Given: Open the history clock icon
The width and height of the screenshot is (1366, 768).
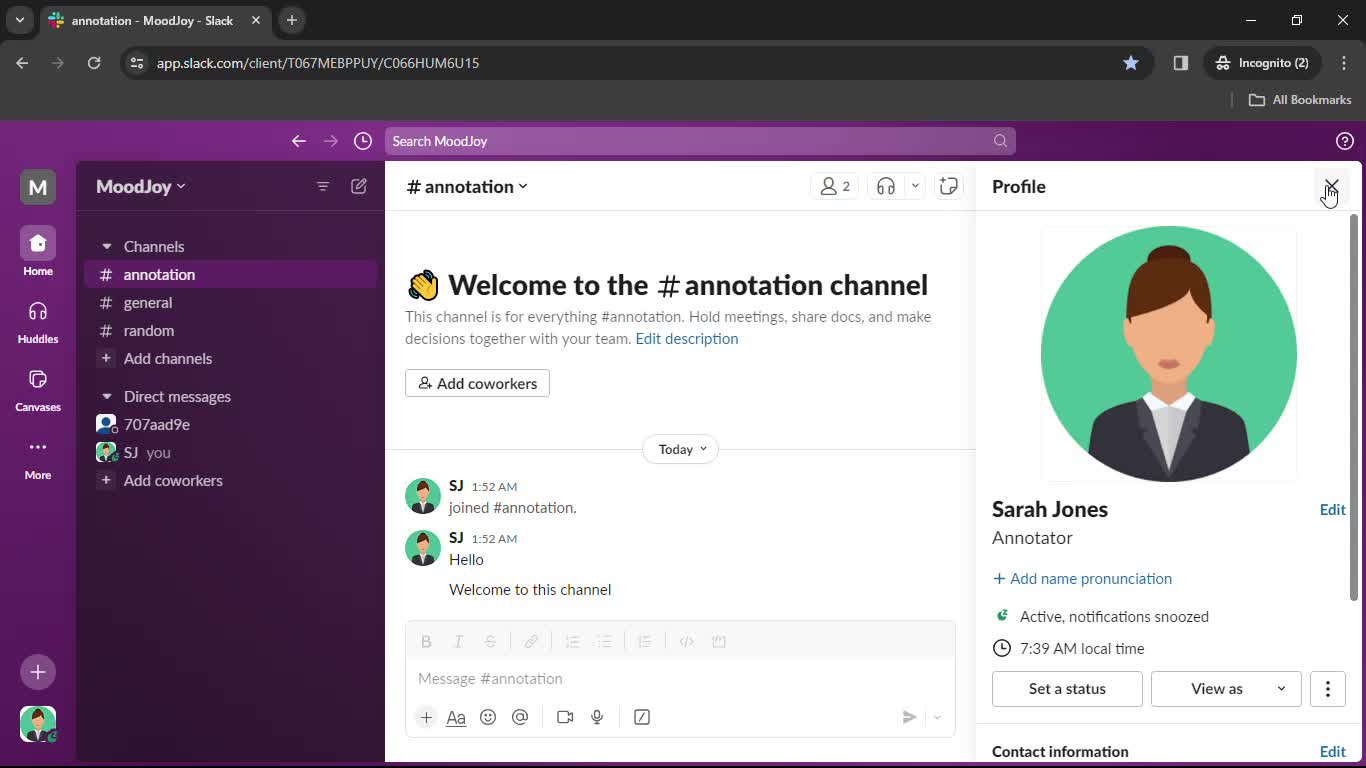Looking at the screenshot, I should click(x=363, y=141).
